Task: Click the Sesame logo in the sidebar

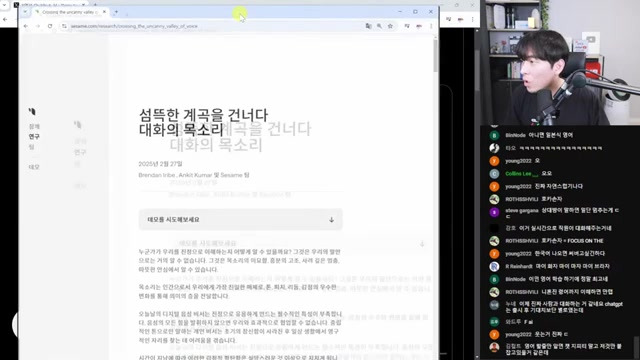Action: (32, 111)
